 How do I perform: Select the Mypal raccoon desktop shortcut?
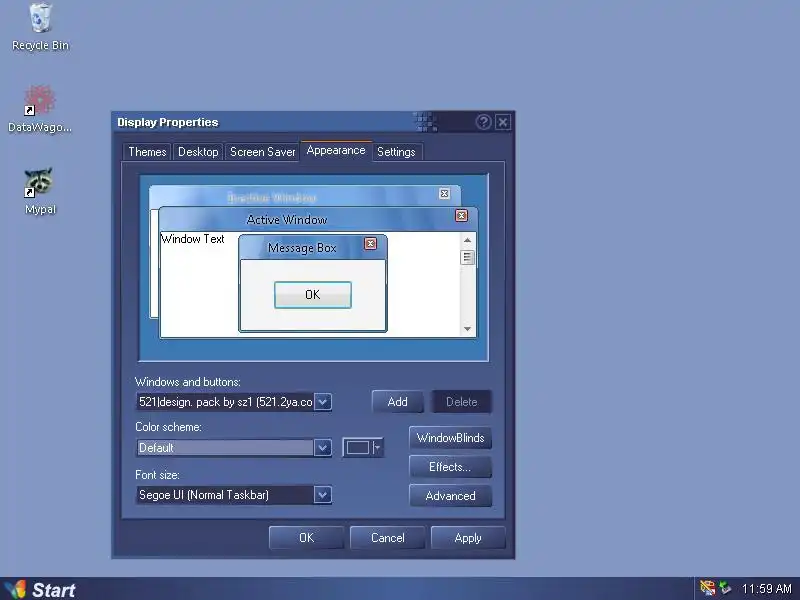[x=40, y=191]
